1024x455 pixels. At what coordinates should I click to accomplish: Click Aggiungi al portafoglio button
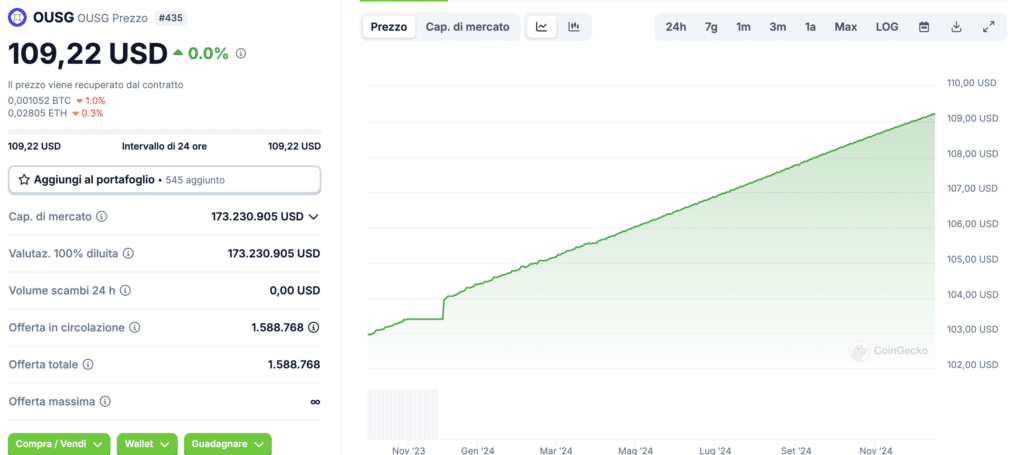(x=164, y=180)
